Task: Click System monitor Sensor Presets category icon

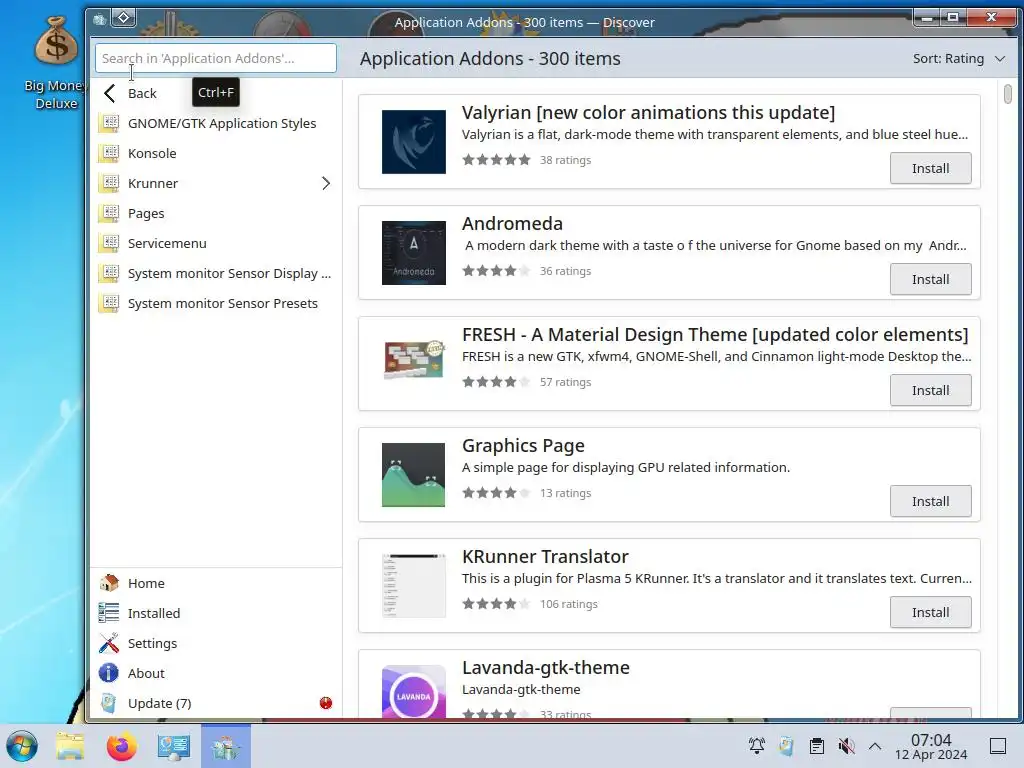Action: tap(109, 303)
